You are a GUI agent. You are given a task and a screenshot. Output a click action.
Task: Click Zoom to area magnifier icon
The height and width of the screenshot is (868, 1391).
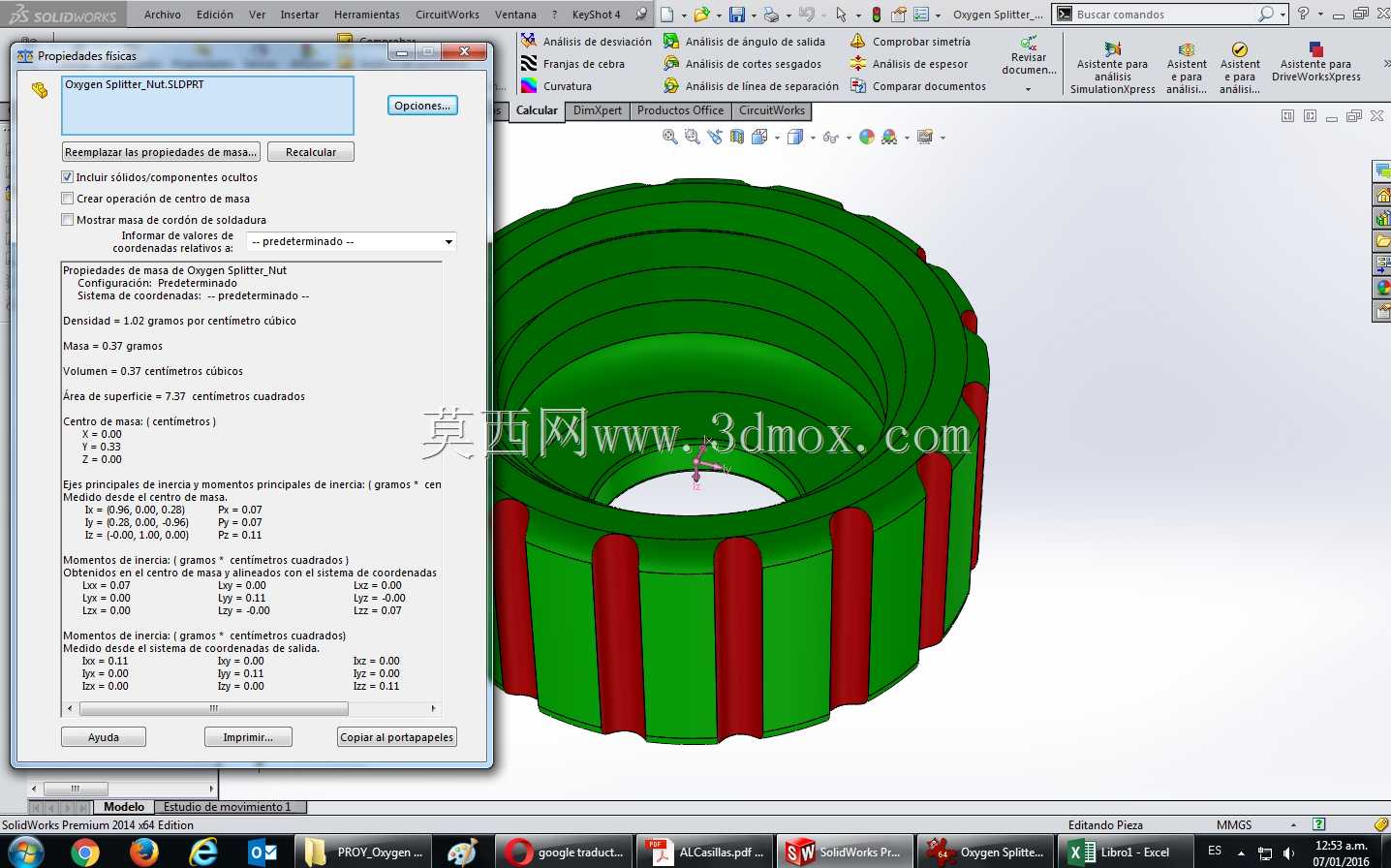[x=692, y=138]
